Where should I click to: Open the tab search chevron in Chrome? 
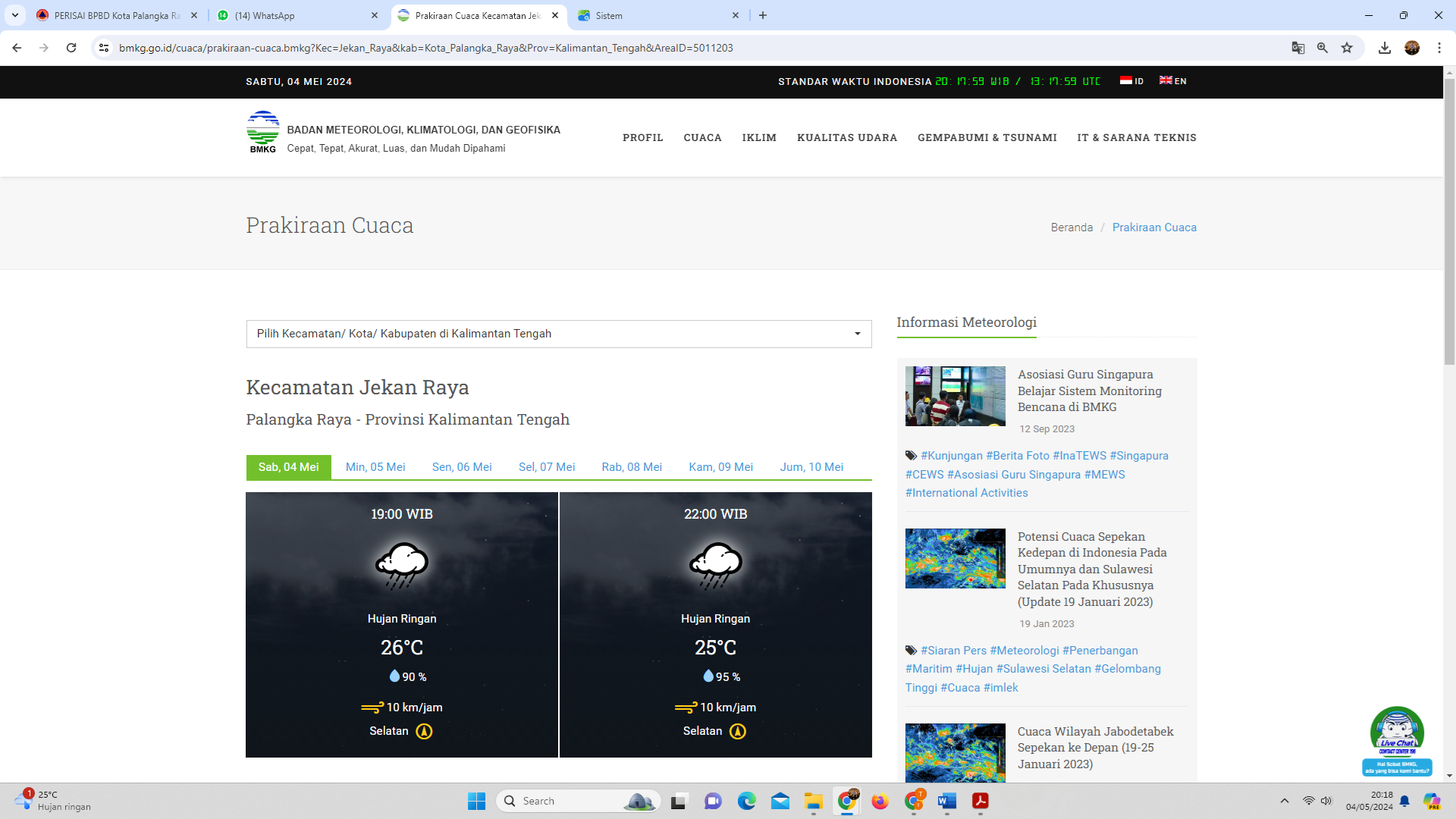click(x=15, y=15)
